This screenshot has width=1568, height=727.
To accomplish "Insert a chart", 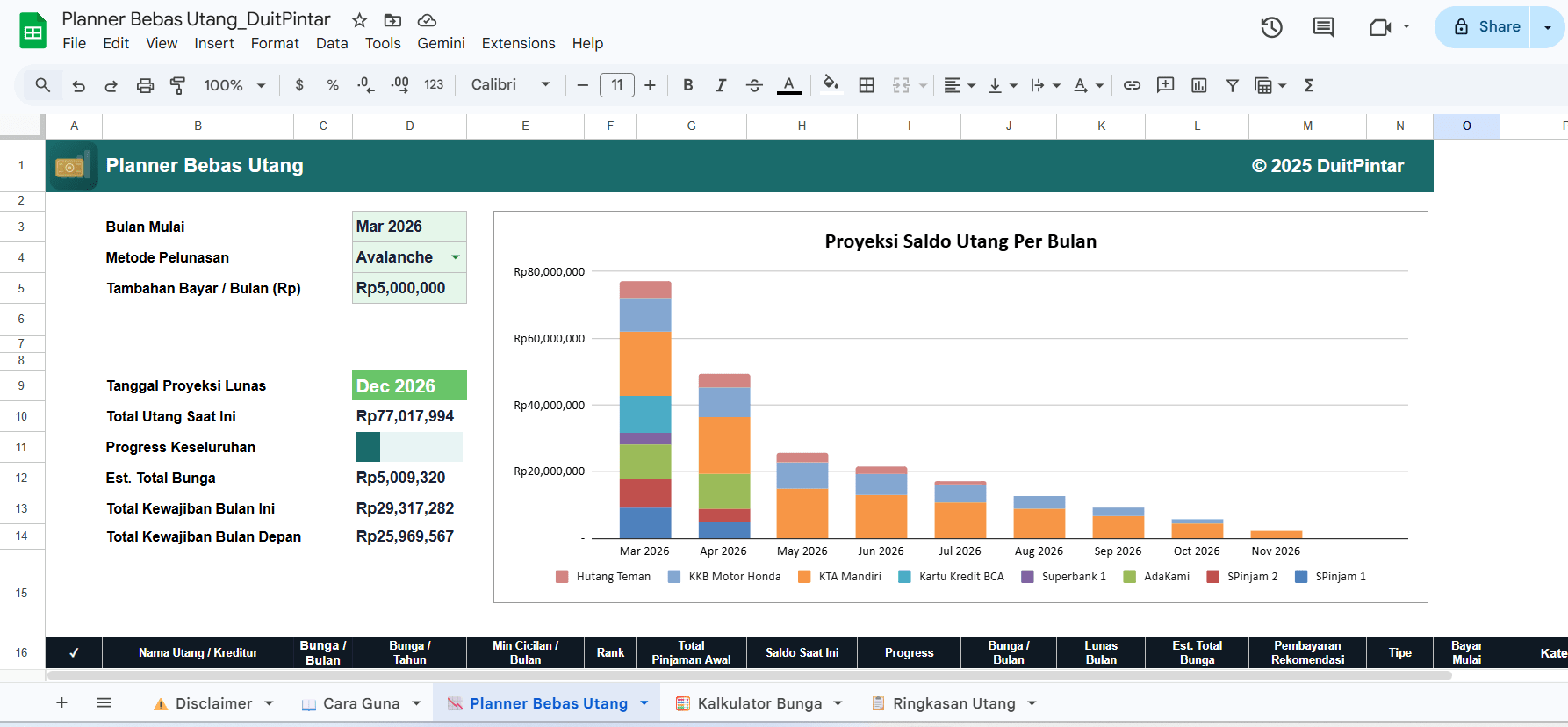I will click(x=1198, y=85).
